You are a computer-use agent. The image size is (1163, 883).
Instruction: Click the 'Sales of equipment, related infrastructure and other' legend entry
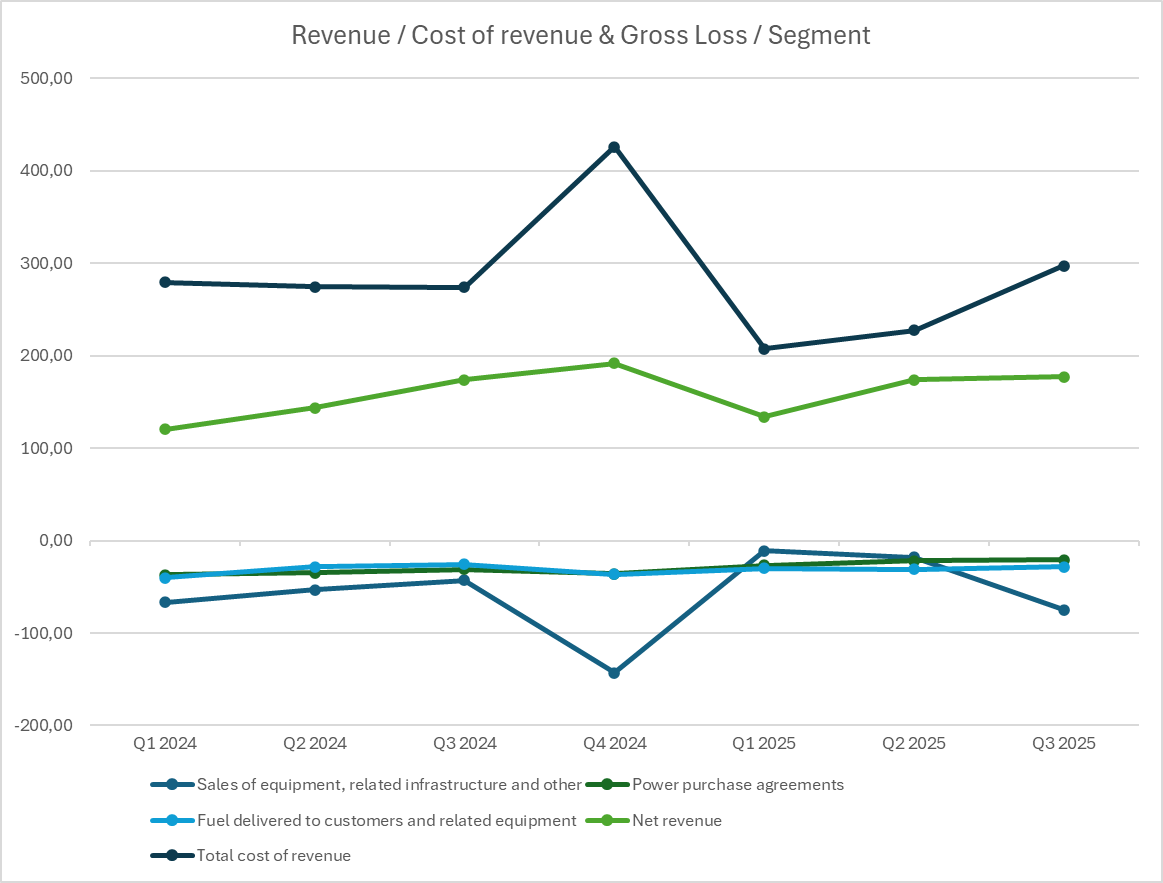point(388,784)
